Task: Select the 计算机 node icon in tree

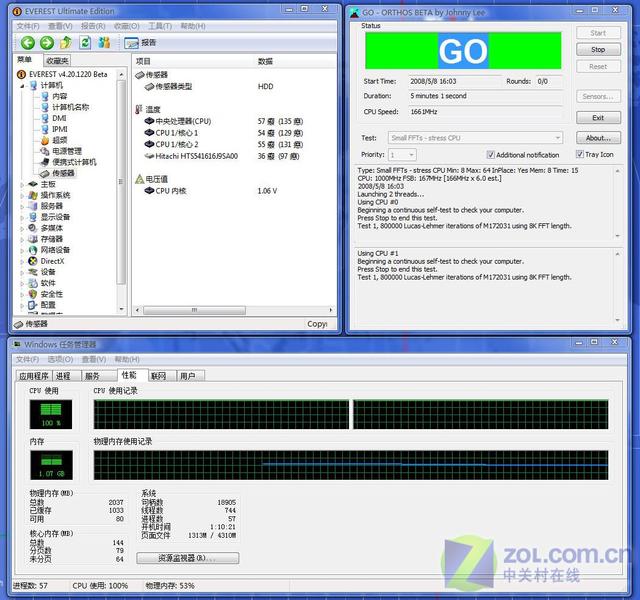Action: click(33, 85)
